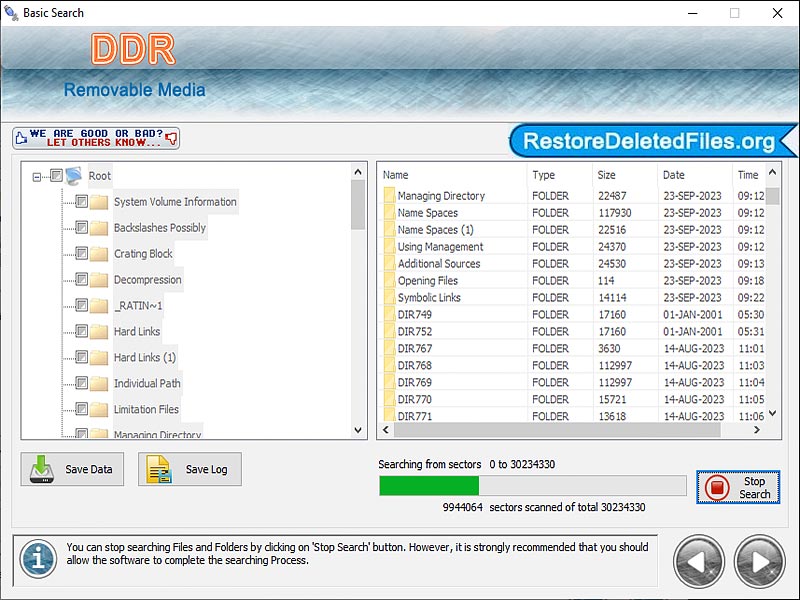Screen dimensions: 800x600
Task: Click the down arrow of the tree scrollbar
Action: coord(358,431)
